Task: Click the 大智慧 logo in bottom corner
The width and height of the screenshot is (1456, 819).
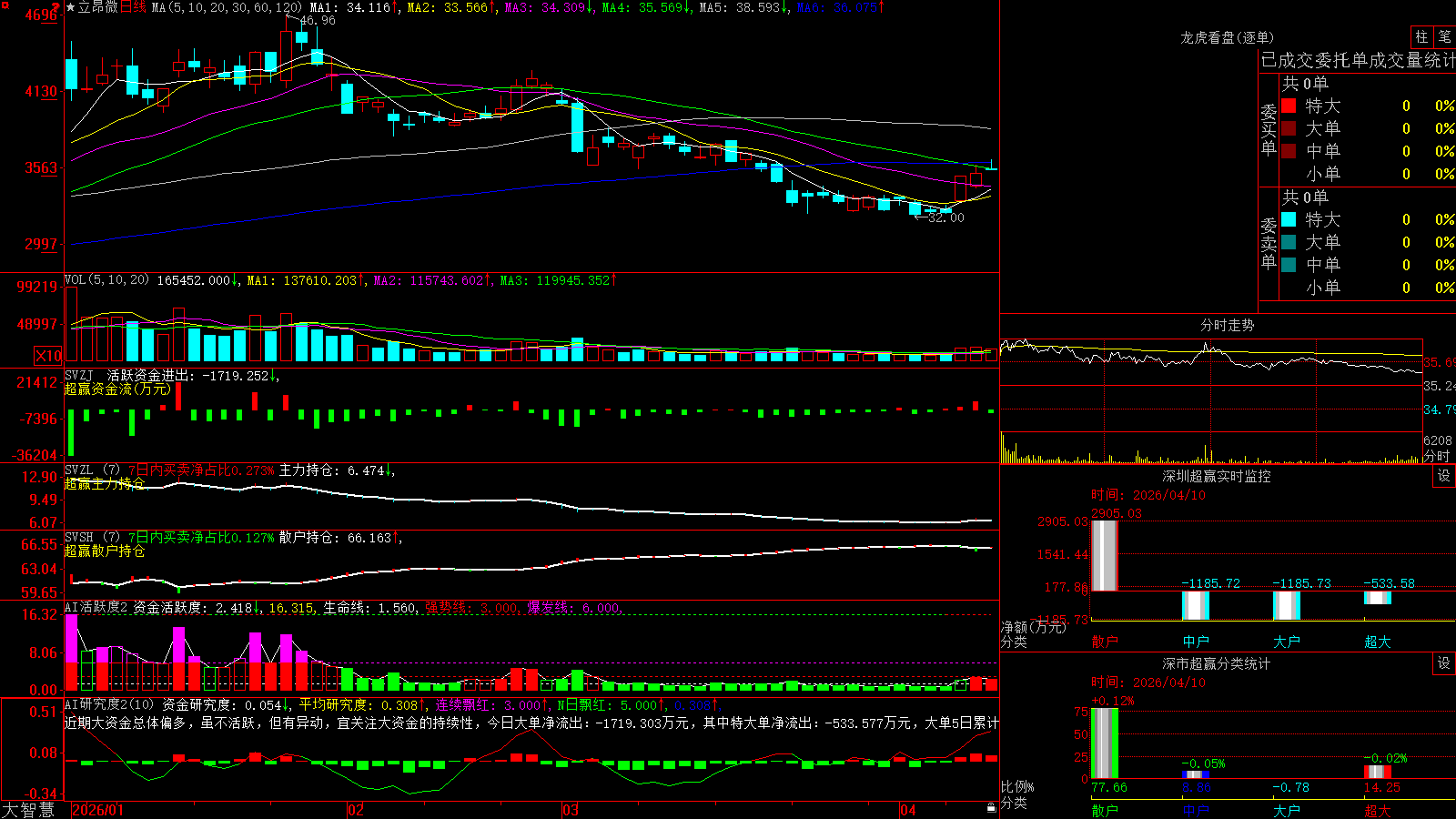Action: (28, 810)
